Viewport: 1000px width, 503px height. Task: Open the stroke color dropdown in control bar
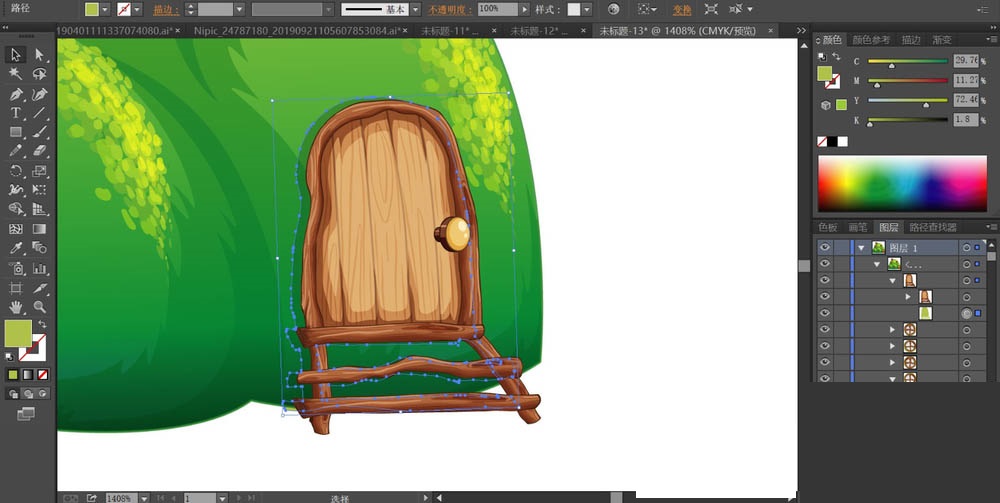click(137, 10)
